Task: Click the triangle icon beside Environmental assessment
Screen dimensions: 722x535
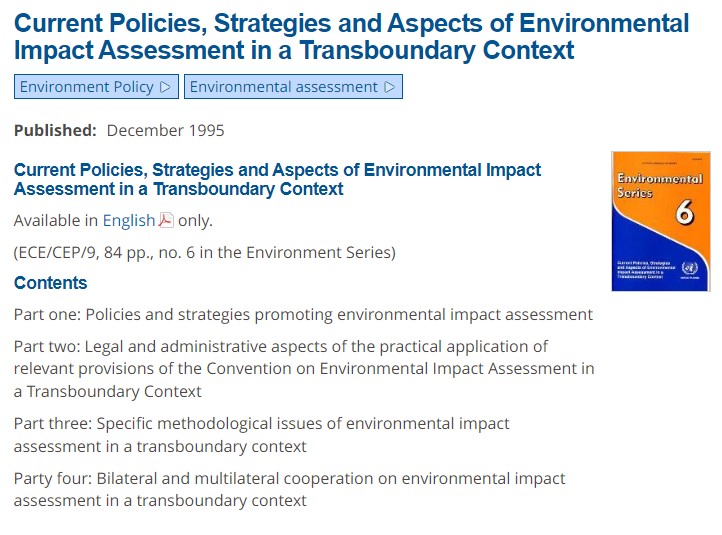Action: [x=390, y=87]
